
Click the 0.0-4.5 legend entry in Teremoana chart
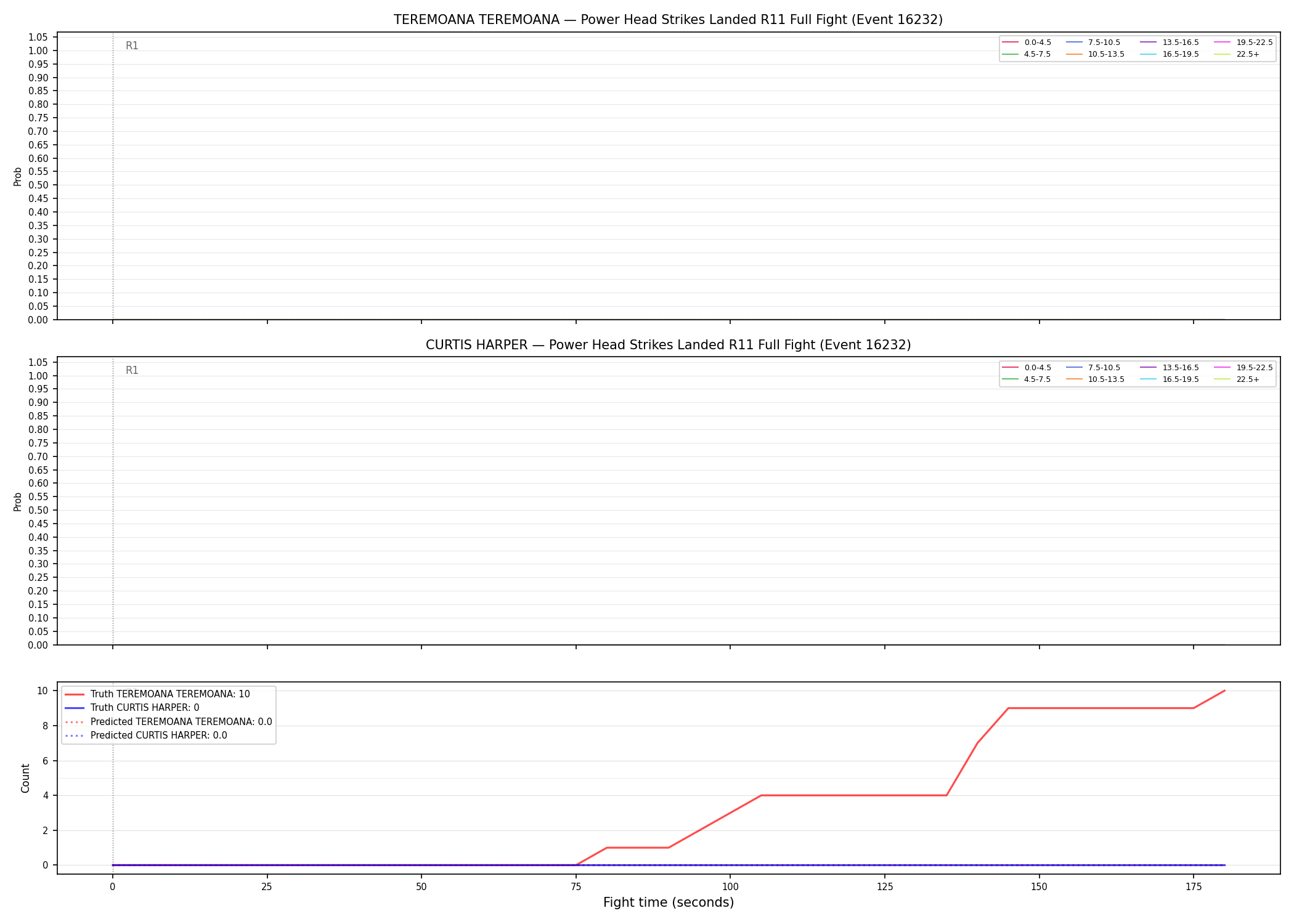(1027, 43)
